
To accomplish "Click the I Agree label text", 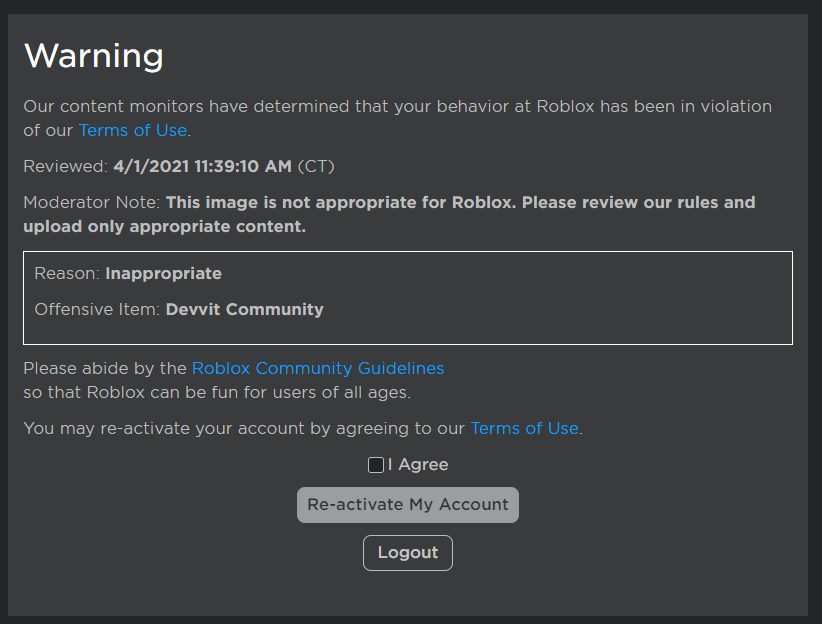I will pyautogui.click(x=418, y=465).
